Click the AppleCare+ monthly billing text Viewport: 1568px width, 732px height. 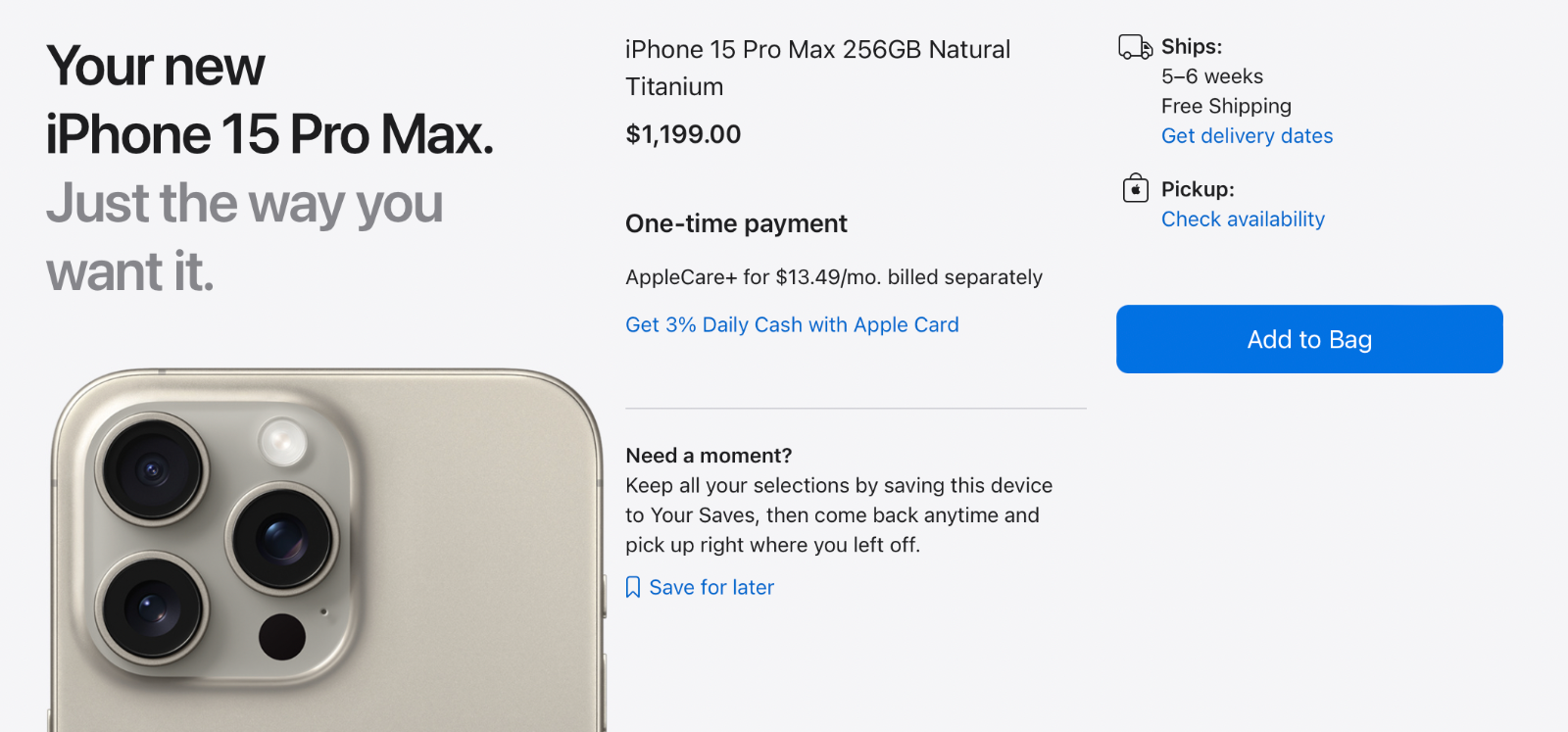tap(834, 277)
